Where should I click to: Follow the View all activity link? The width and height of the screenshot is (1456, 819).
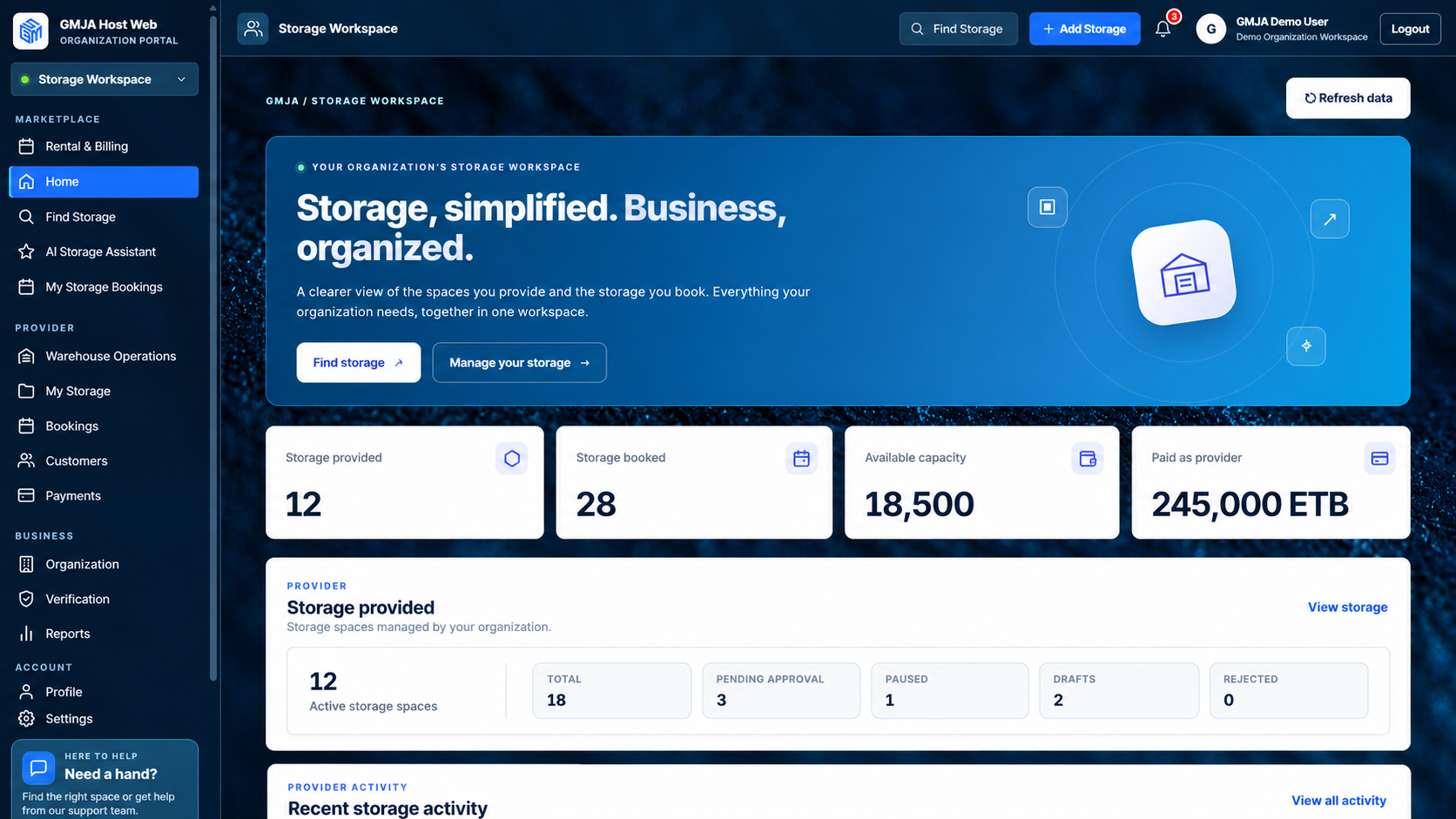1338,801
